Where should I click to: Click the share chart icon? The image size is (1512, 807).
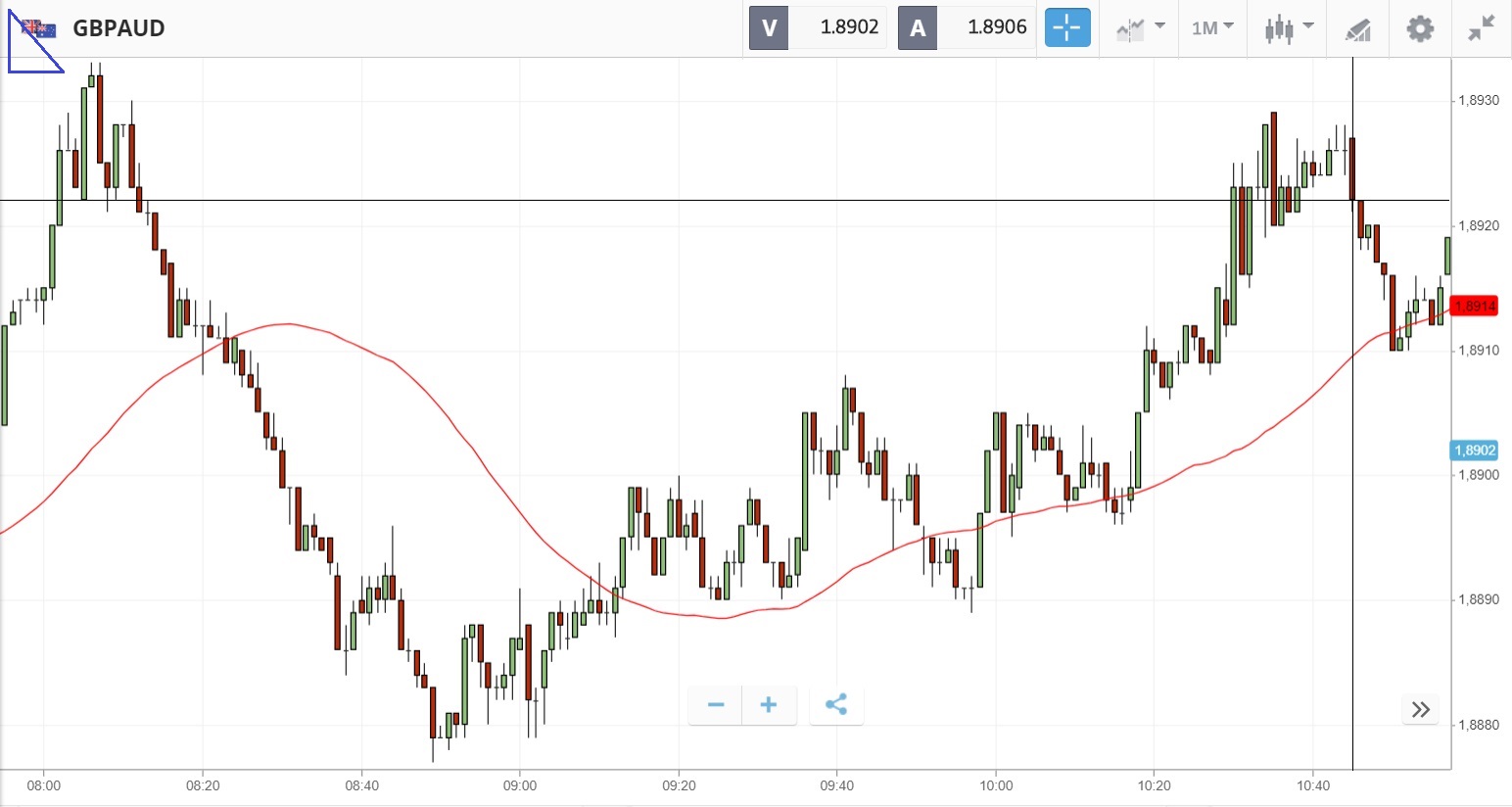point(836,705)
